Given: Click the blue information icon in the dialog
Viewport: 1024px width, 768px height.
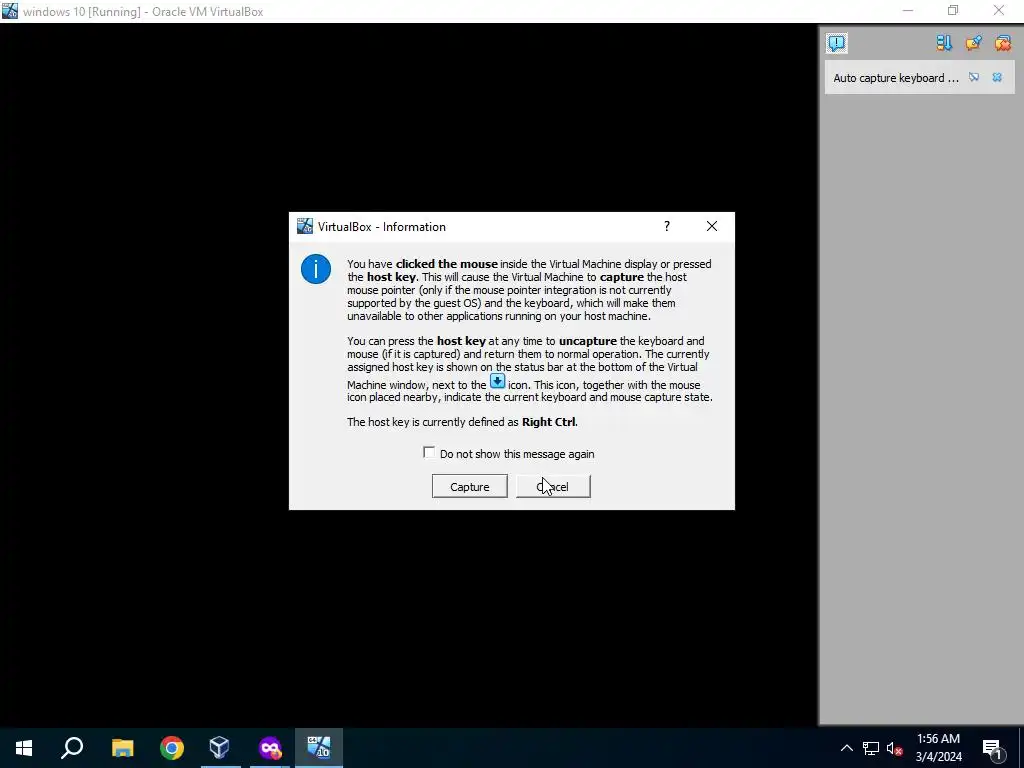Looking at the screenshot, I should (315, 269).
